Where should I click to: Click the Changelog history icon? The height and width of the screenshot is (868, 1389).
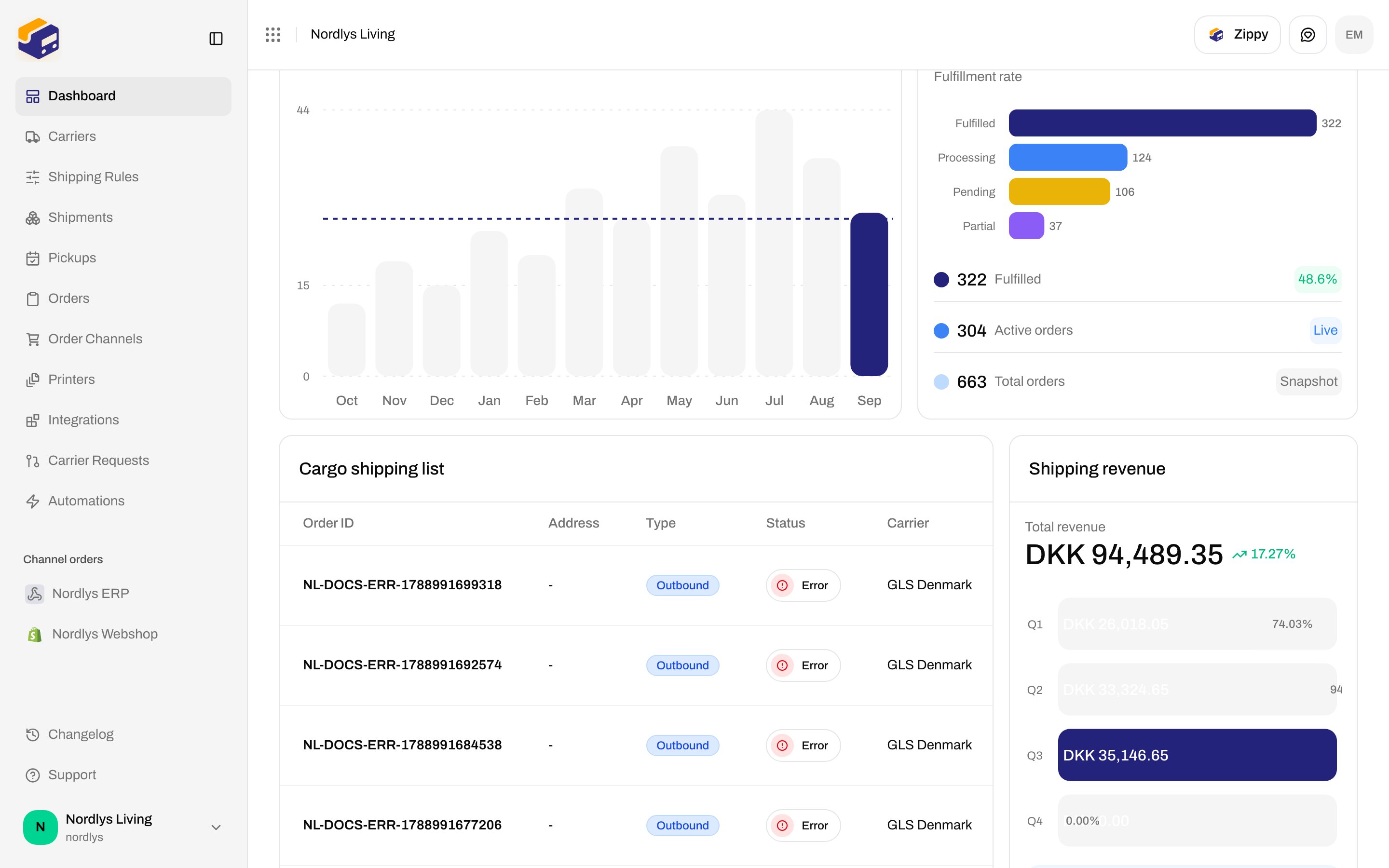pyautogui.click(x=33, y=735)
